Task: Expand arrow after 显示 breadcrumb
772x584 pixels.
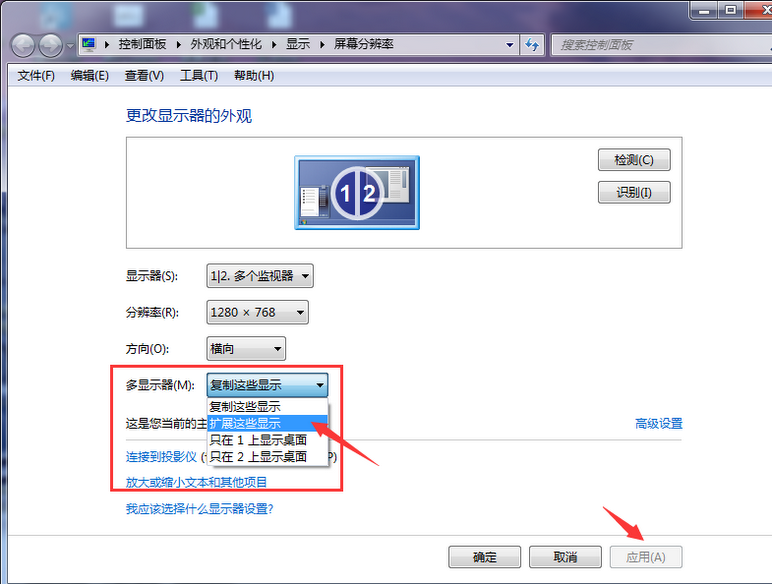Action: coord(322,45)
